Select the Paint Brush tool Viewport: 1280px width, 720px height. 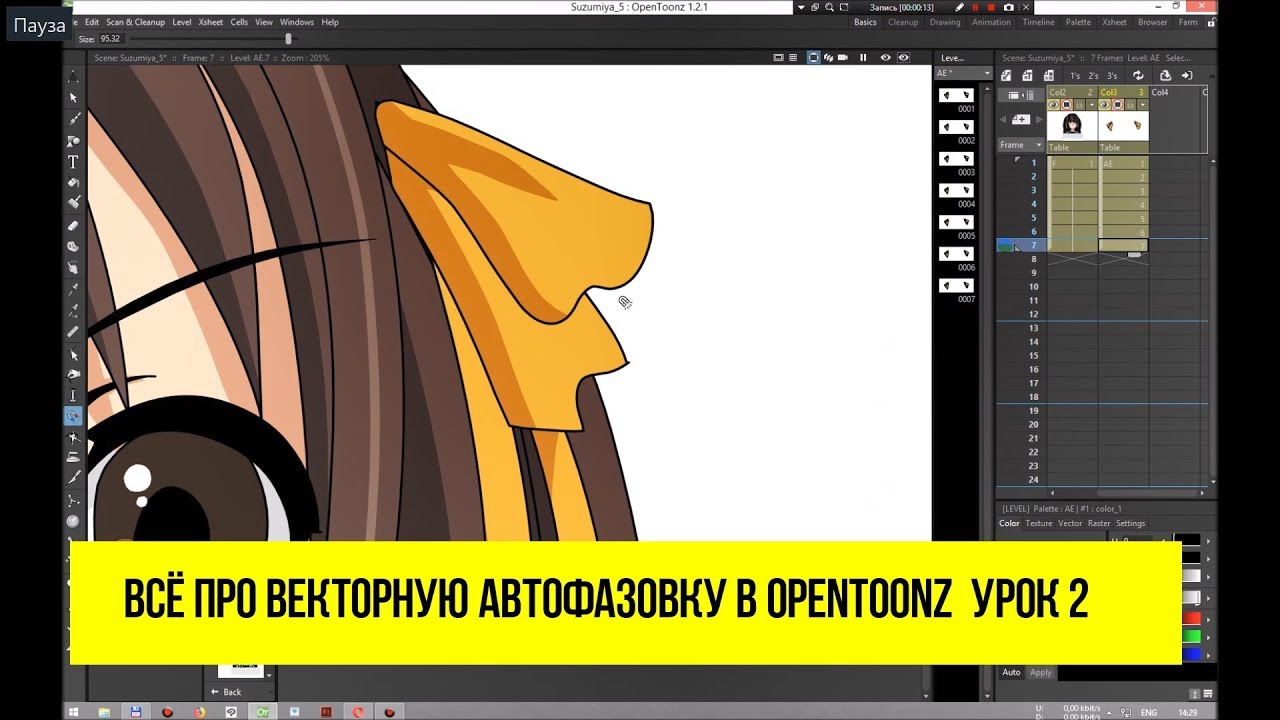click(73, 204)
